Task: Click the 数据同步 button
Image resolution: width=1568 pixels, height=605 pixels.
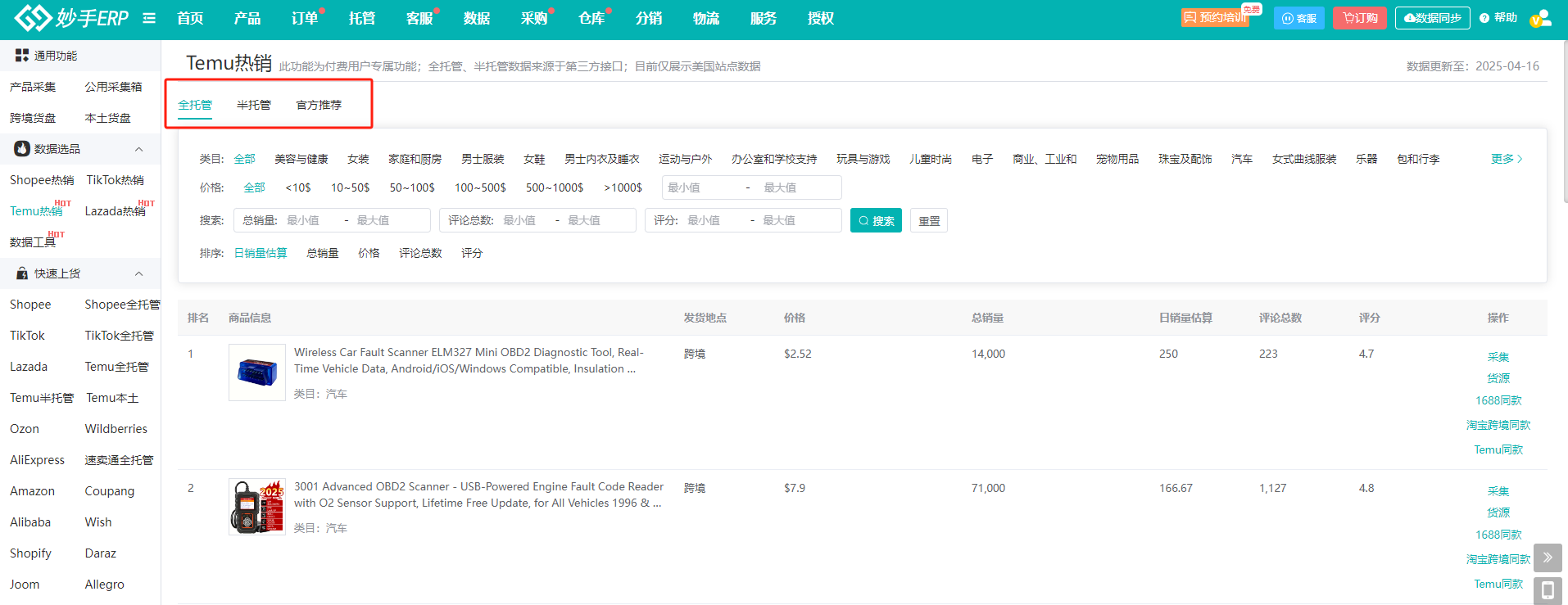Action: [1432, 18]
